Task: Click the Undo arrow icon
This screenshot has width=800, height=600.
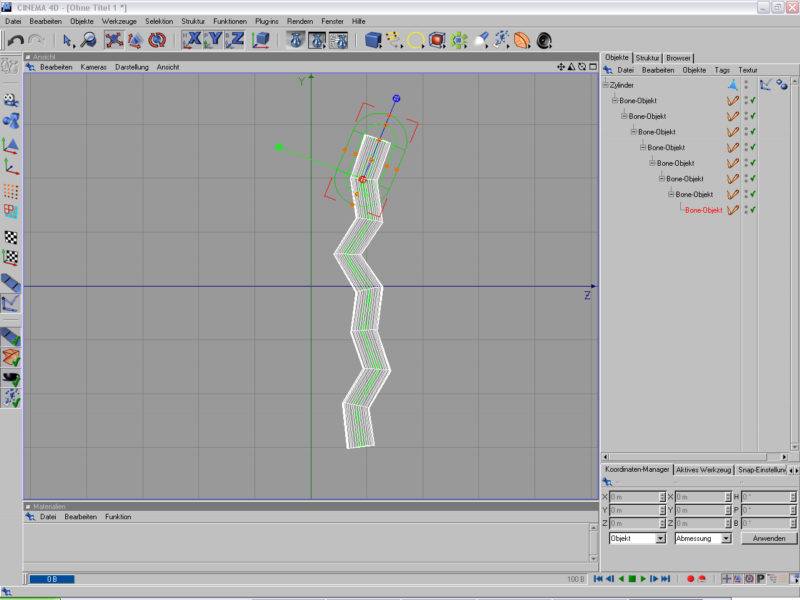Action: click(15, 40)
